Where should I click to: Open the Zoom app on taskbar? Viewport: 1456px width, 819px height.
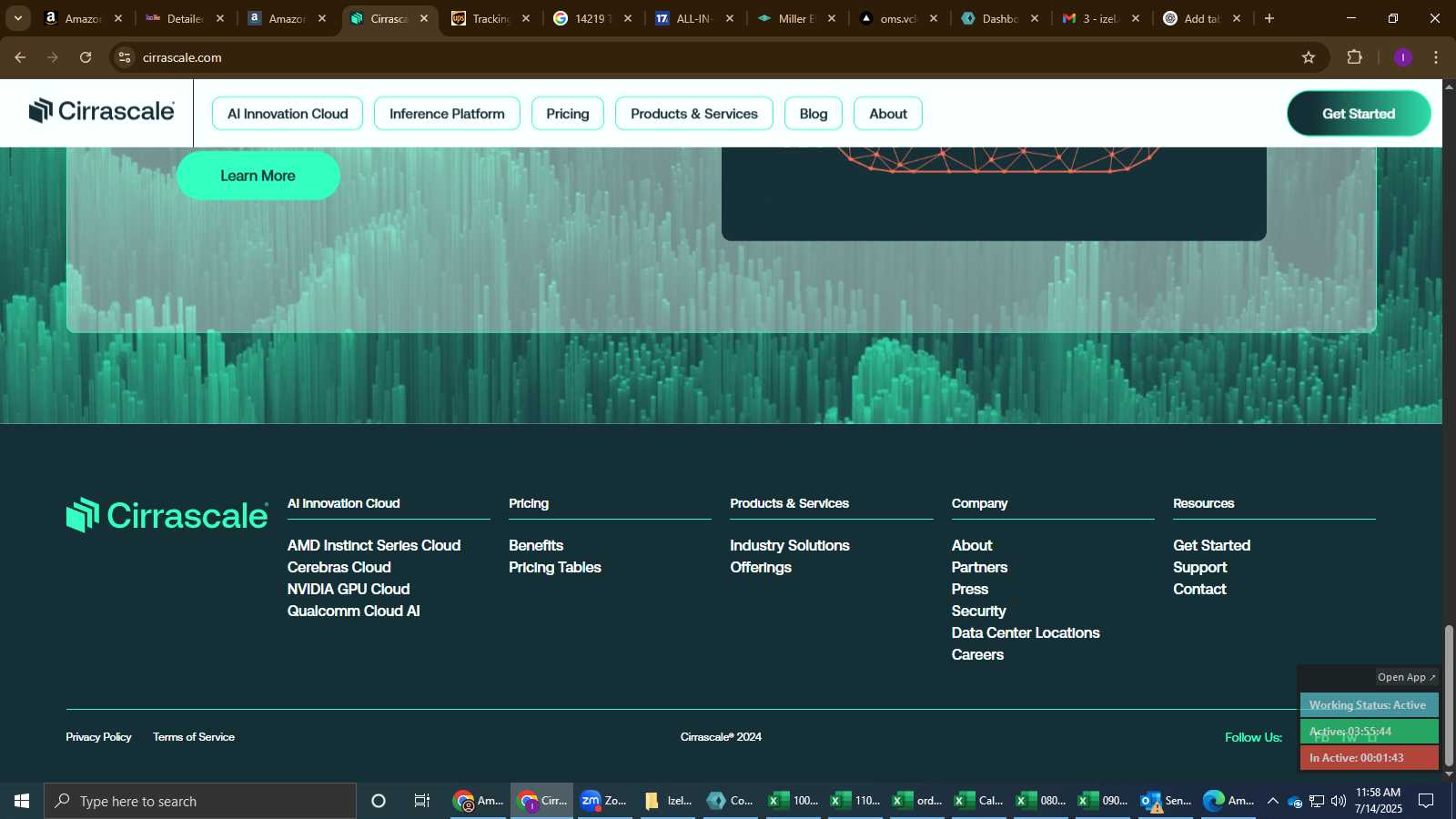[x=604, y=801]
